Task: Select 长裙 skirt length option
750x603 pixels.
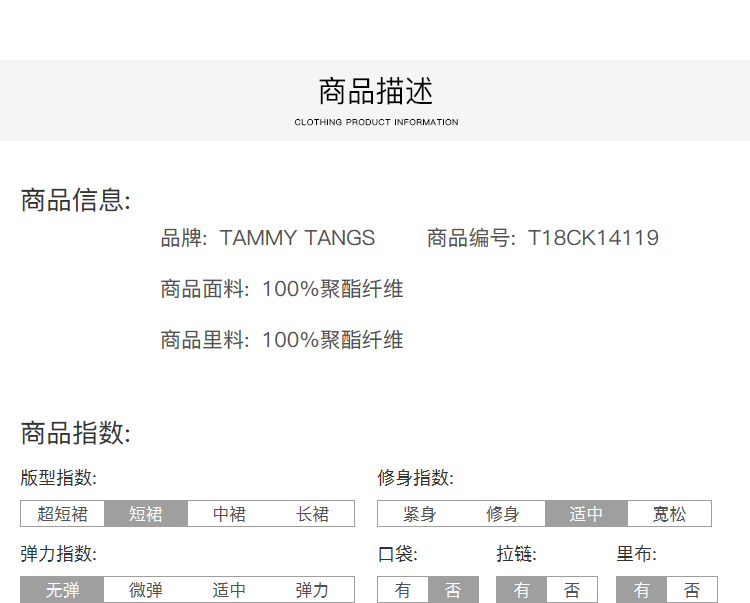Action: (x=312, y=514)
